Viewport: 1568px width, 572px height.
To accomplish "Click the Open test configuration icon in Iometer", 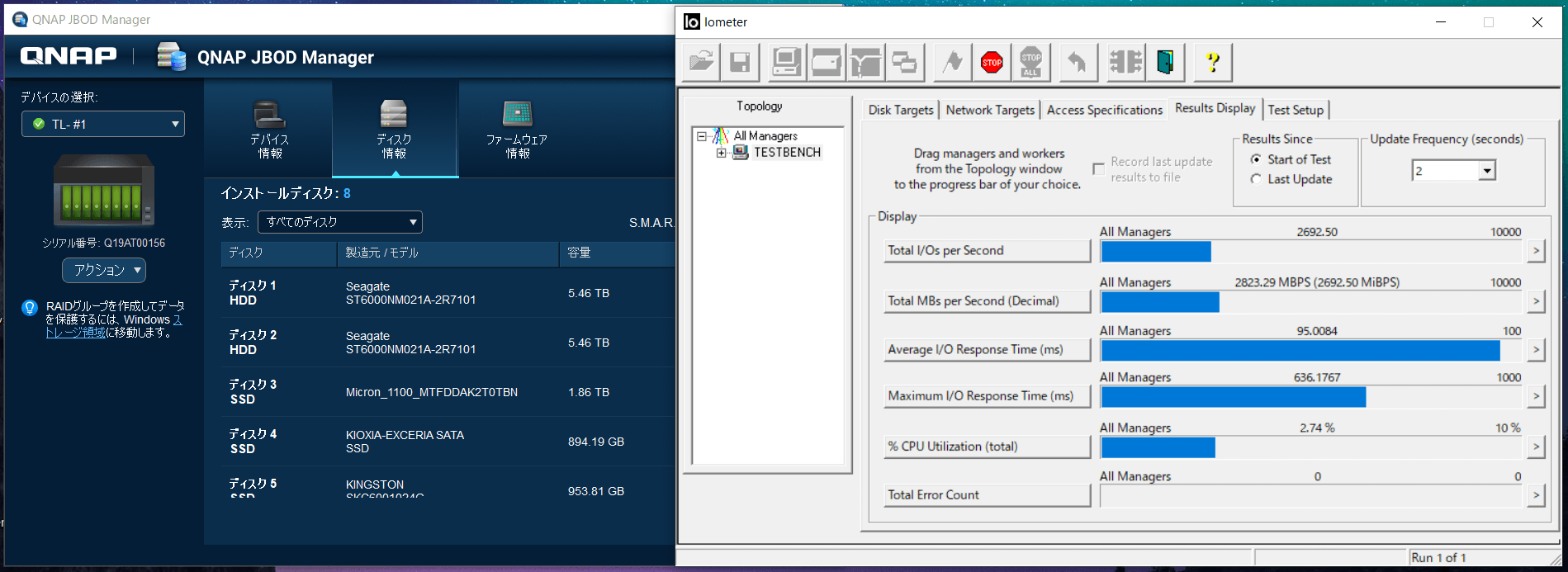I will tap(701, 62).
